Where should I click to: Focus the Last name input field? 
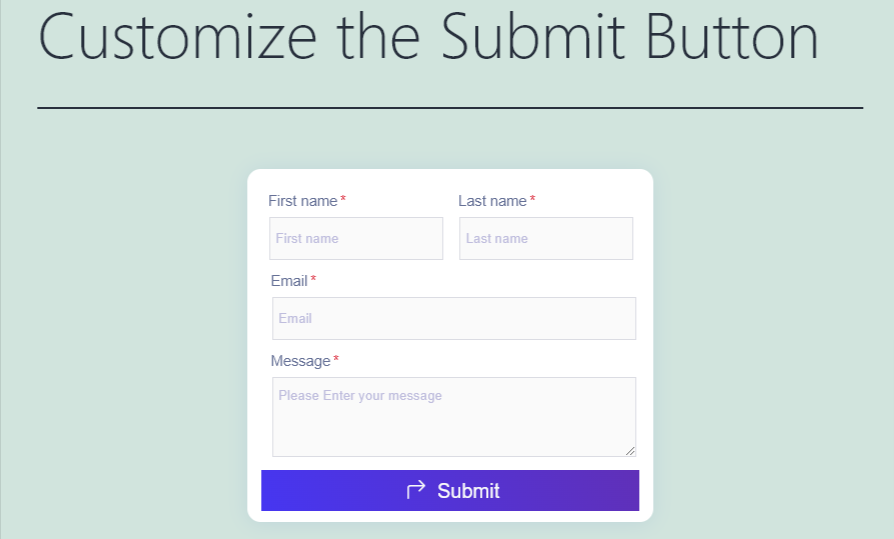tap(546, 239)
